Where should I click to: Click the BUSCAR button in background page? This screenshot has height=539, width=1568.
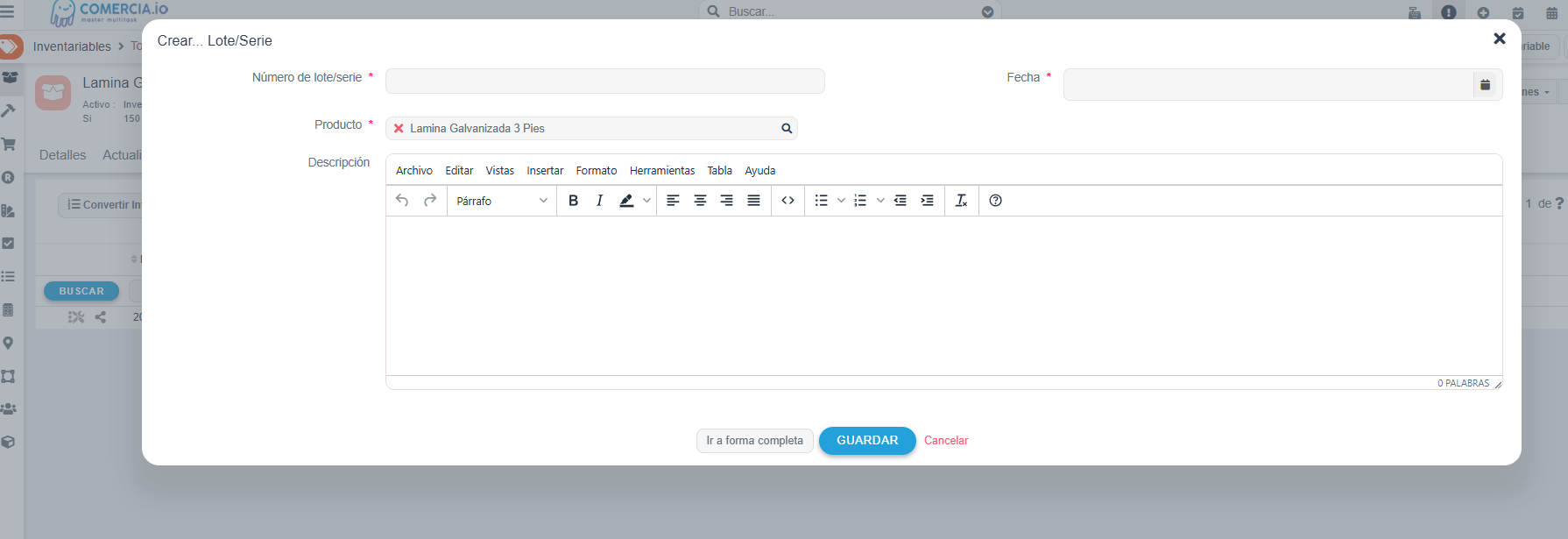(x=81, y=291)
